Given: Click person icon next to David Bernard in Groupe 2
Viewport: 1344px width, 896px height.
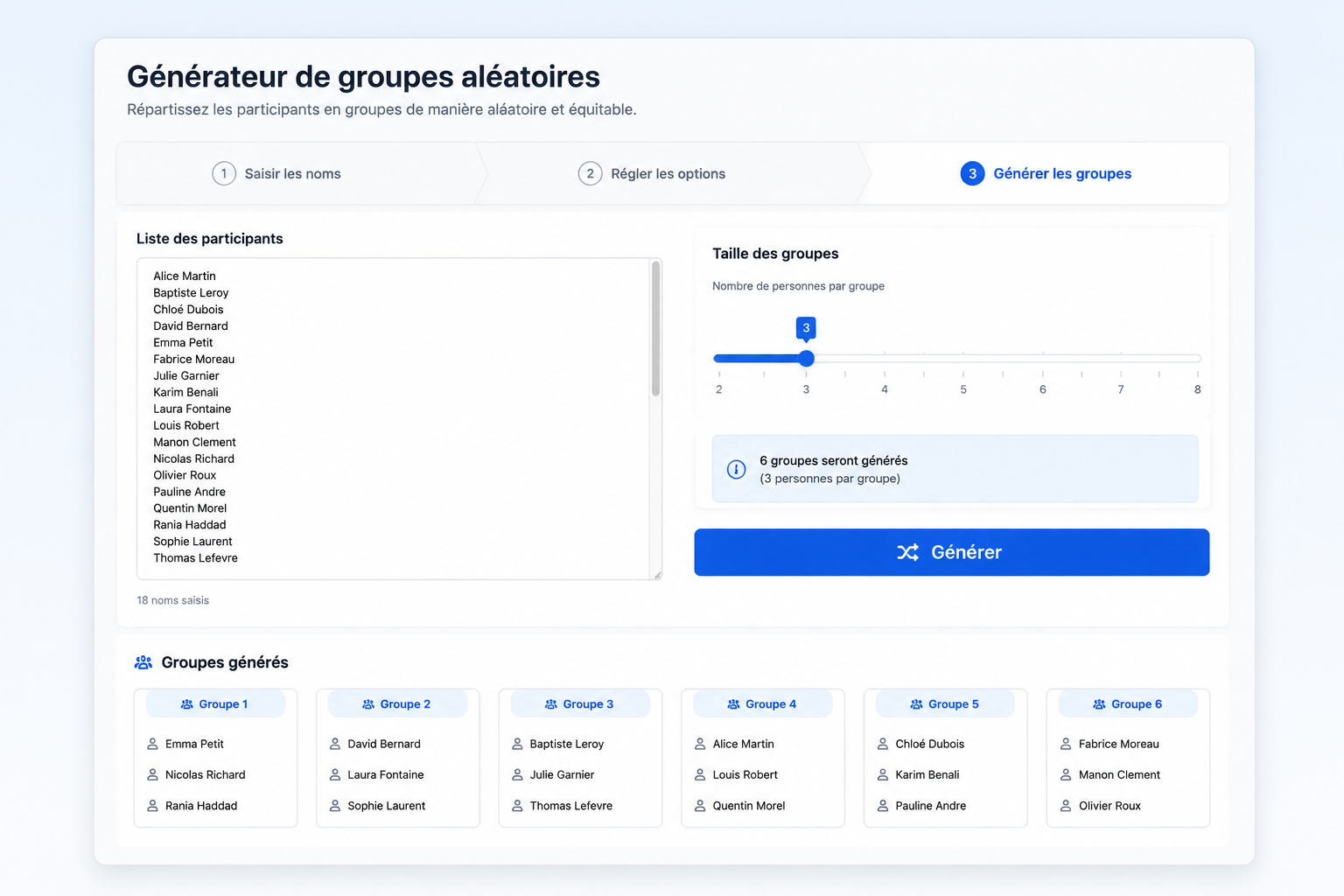Looking at the screenshot, I should click(335, 744).
